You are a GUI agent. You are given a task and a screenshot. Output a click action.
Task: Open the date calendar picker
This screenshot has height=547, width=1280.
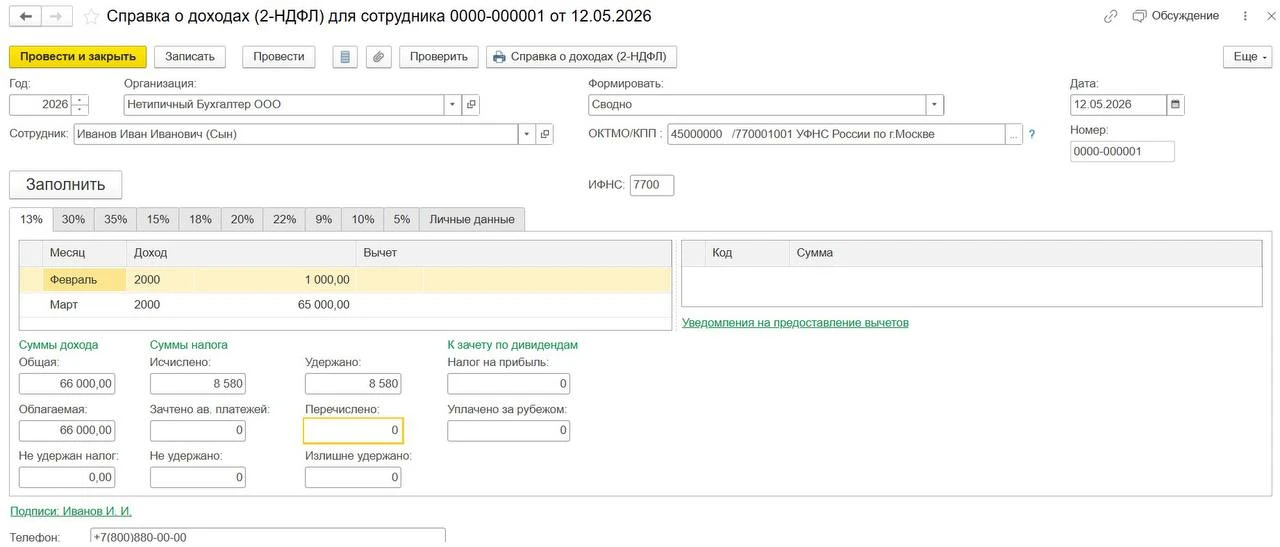1175,104
